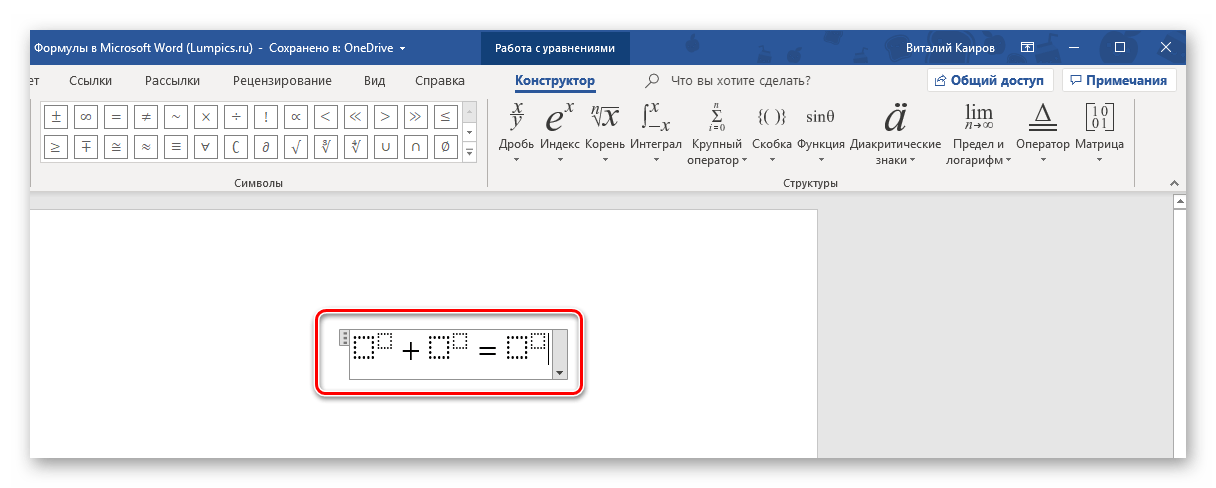The height and width of the screenshot is (488, 1216).
Task: Insert the minus-plus symbol
Action: (86, 147)
